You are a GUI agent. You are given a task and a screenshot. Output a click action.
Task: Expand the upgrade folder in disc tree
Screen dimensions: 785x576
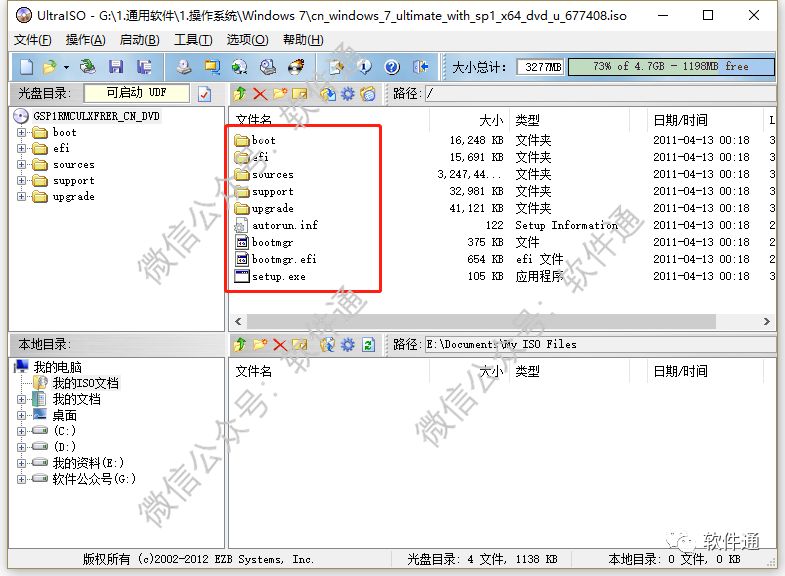[x=21, y=197]
